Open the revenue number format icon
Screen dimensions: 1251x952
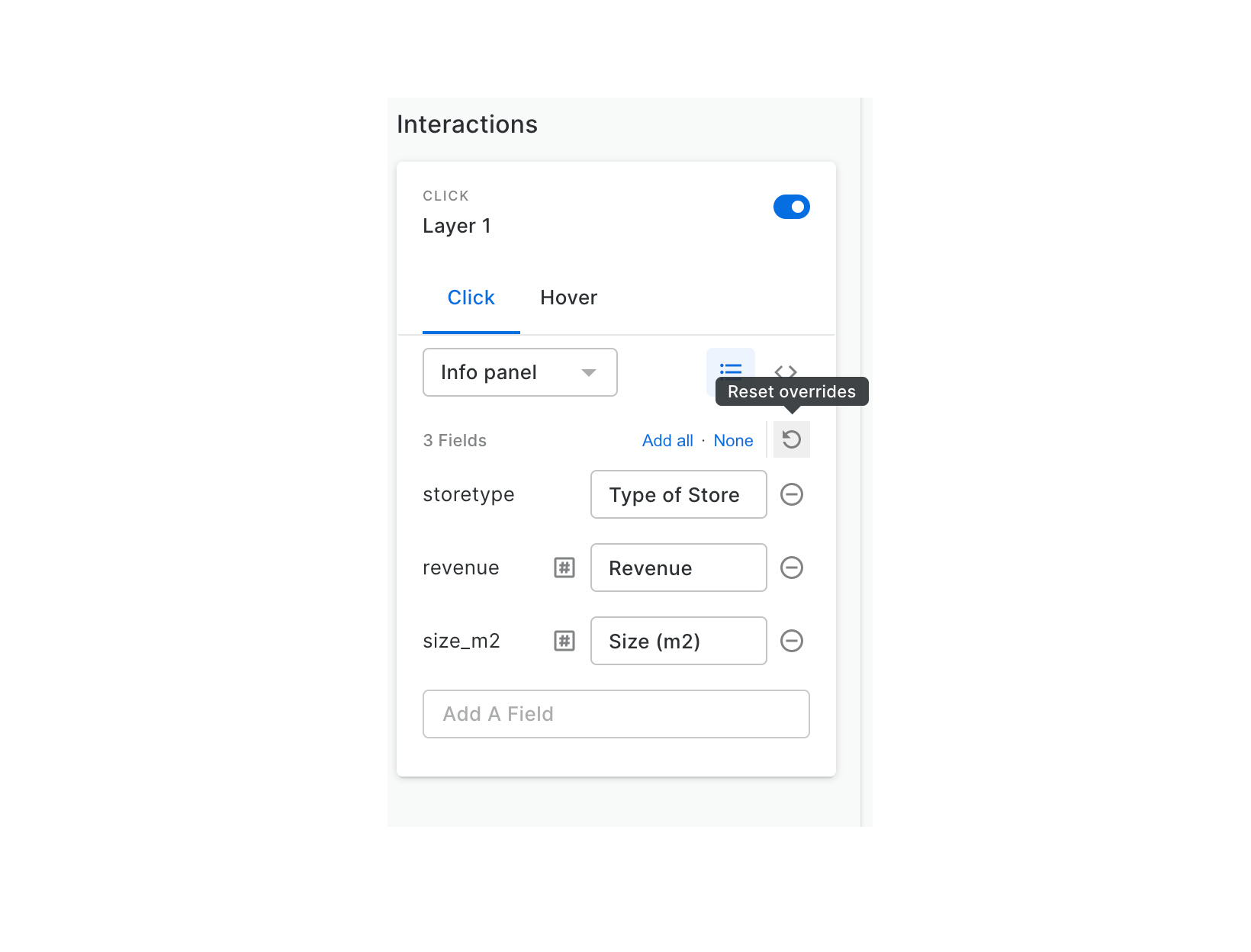coord(564,568)
